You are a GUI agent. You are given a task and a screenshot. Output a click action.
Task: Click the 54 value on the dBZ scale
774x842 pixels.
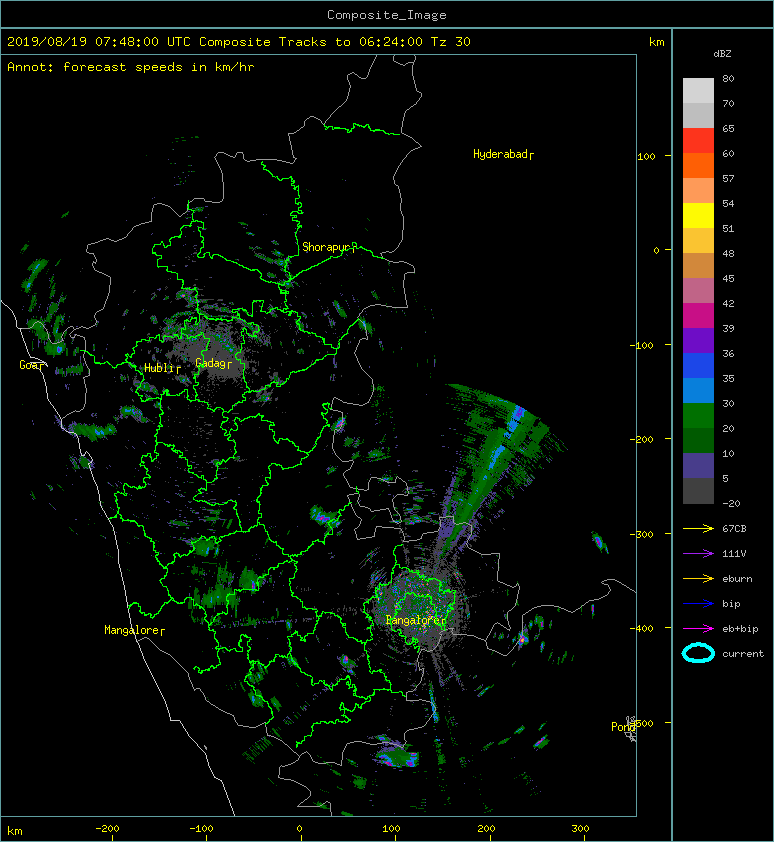point(728,204)
